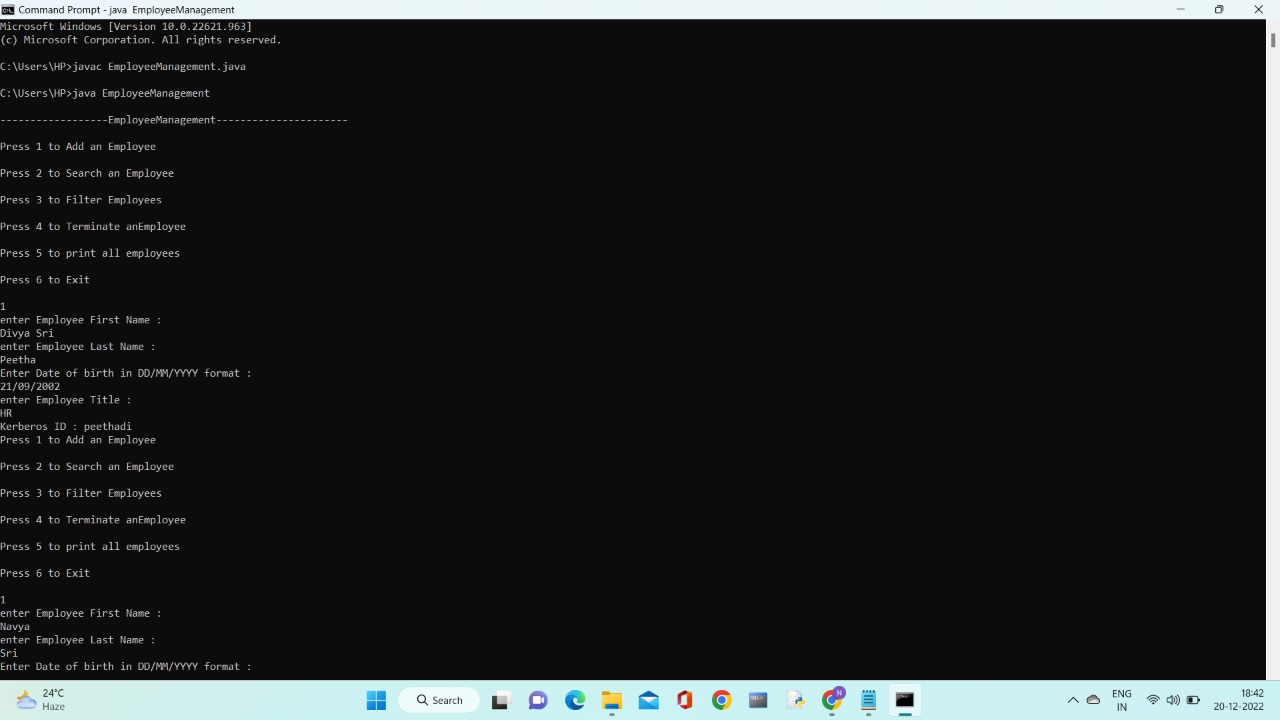The image size is (1280, 720).
Task: Open the Command Prompt system menu icon
Action: point(8,9)
